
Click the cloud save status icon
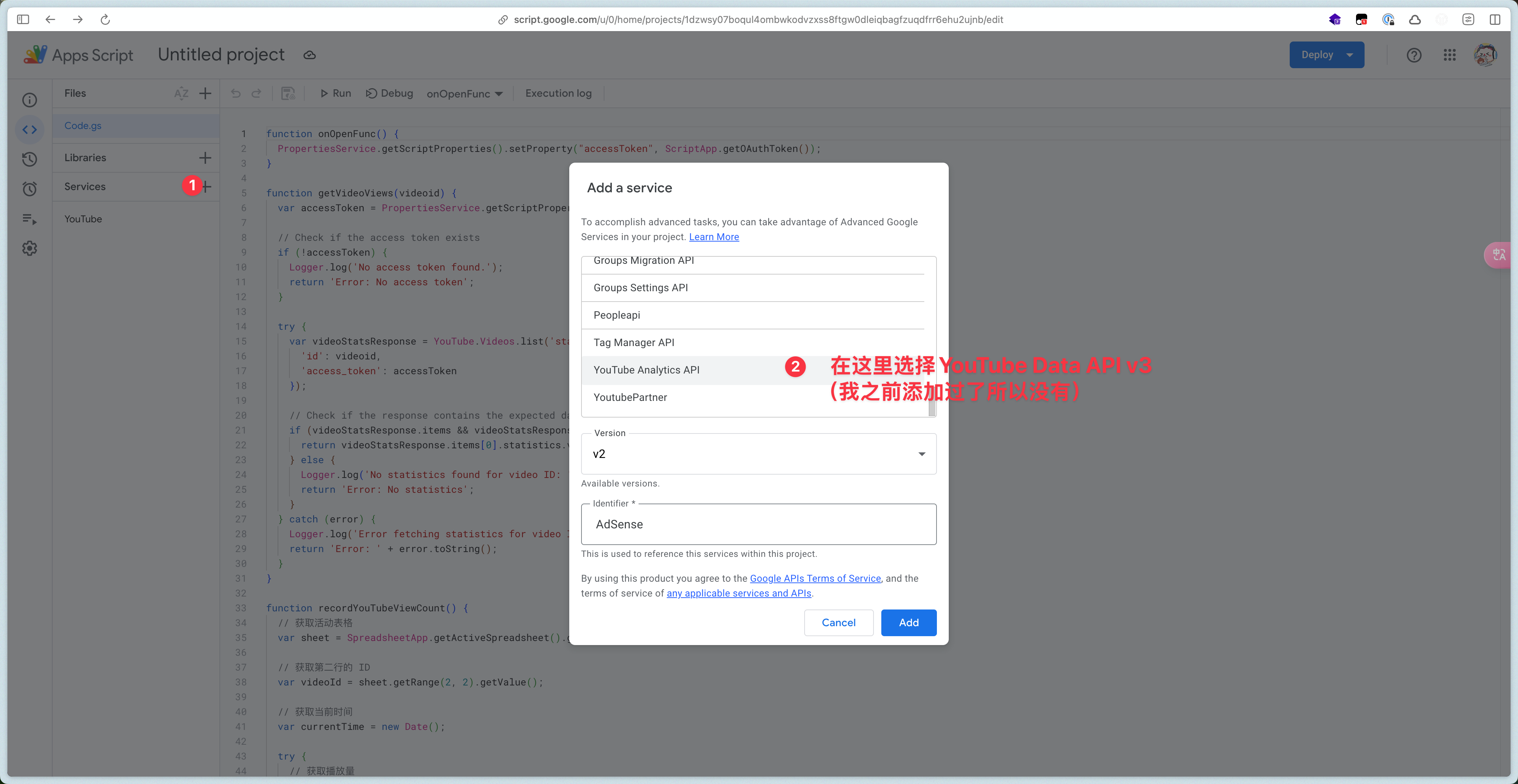click(309, 55)
